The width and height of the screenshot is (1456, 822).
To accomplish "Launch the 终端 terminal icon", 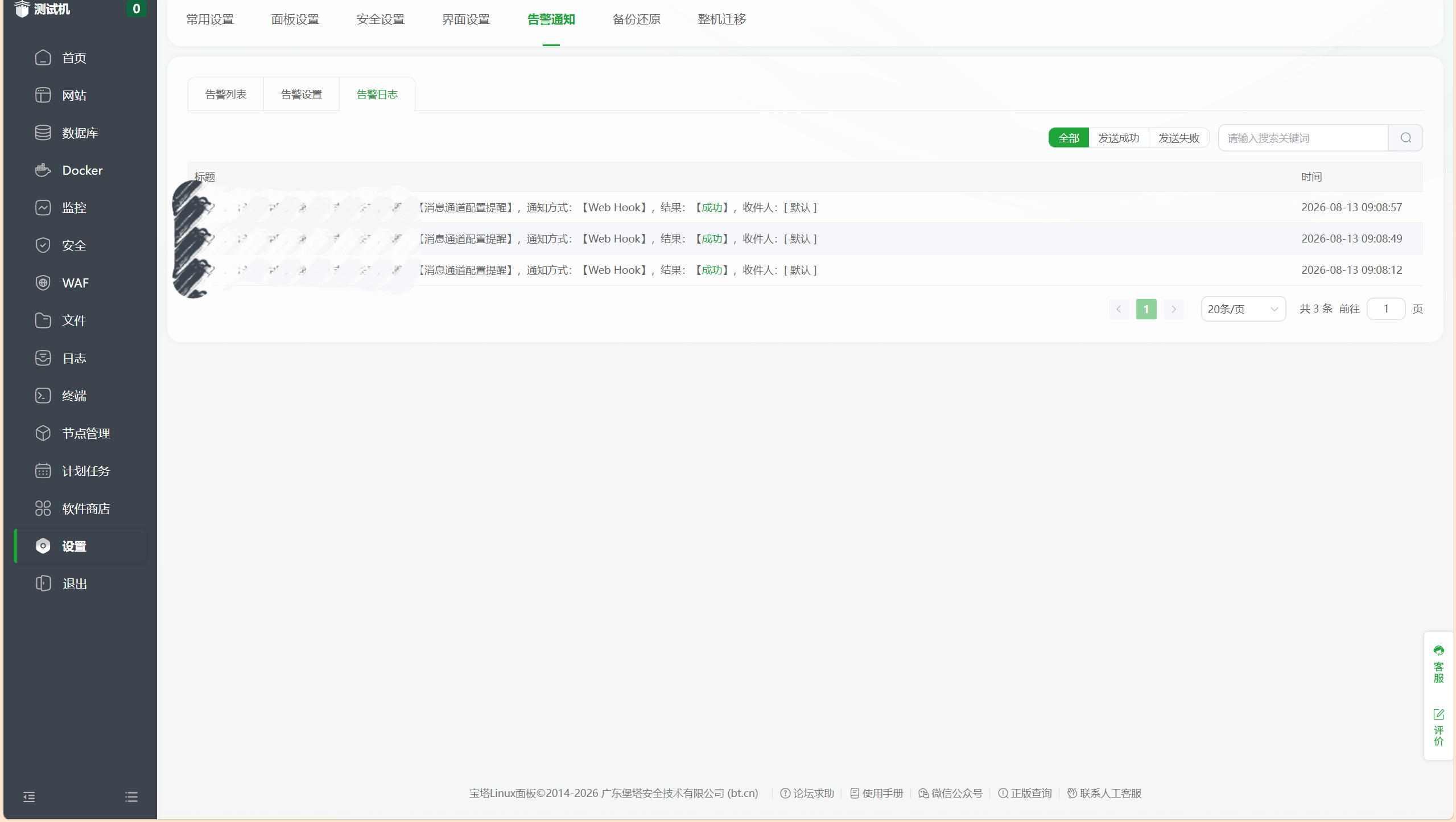I will click(x=43, y=396).
